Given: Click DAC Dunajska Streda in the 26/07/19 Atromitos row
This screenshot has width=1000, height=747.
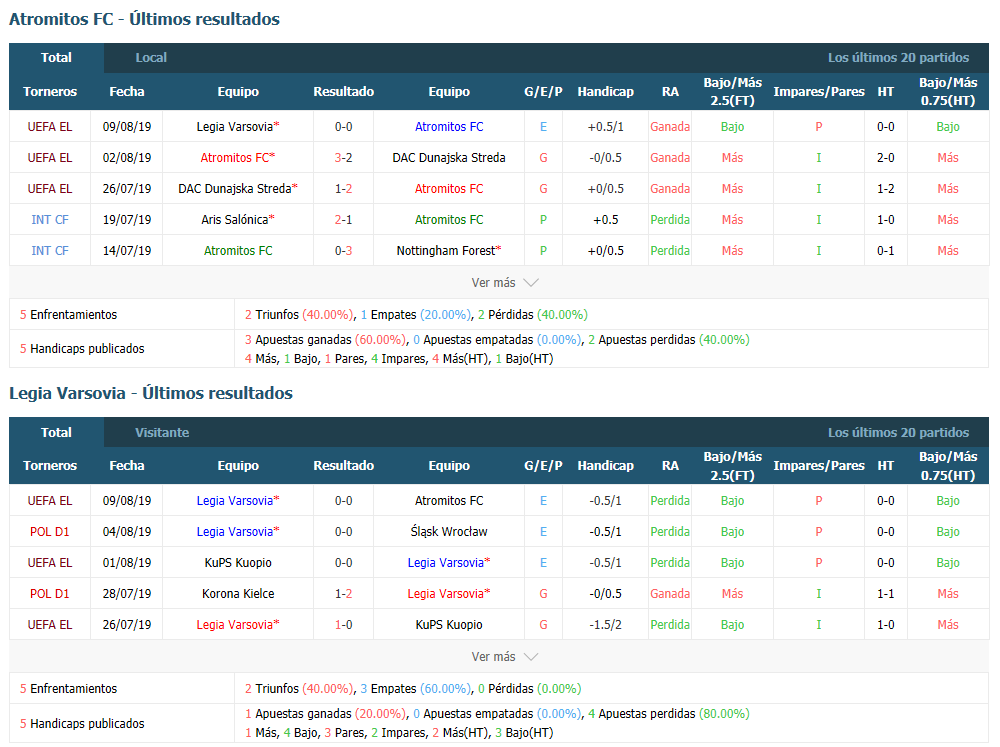Looking at the screenshot, I should 238,189.
